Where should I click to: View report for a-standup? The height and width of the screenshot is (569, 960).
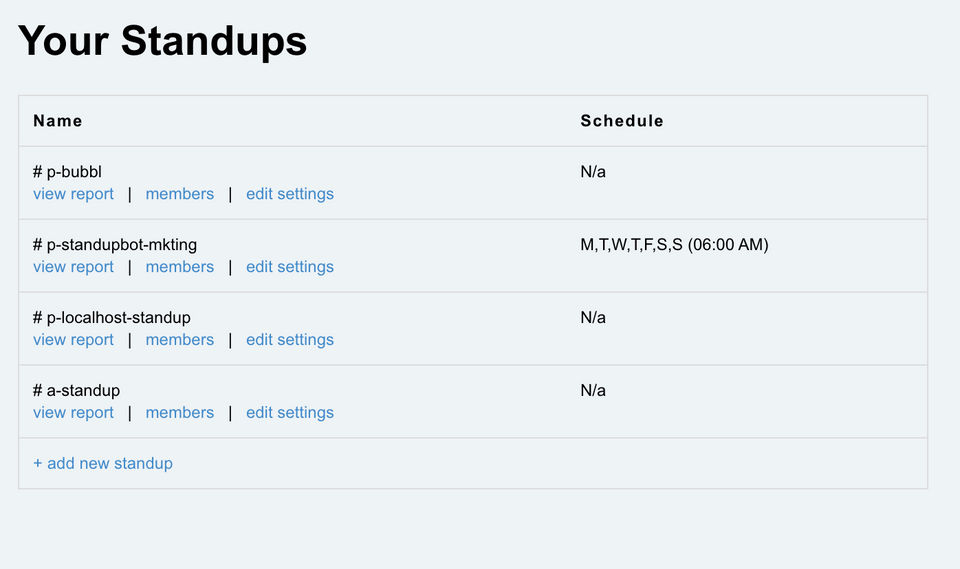73,413
